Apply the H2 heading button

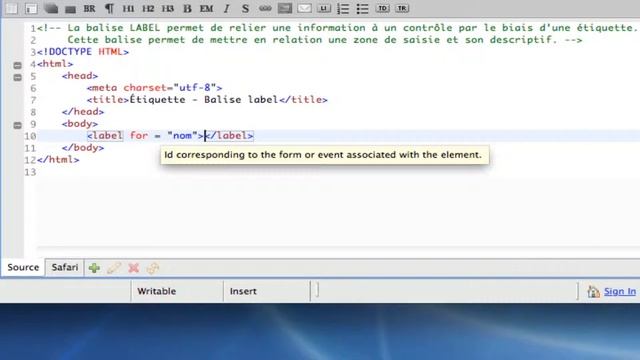[148, 9]
